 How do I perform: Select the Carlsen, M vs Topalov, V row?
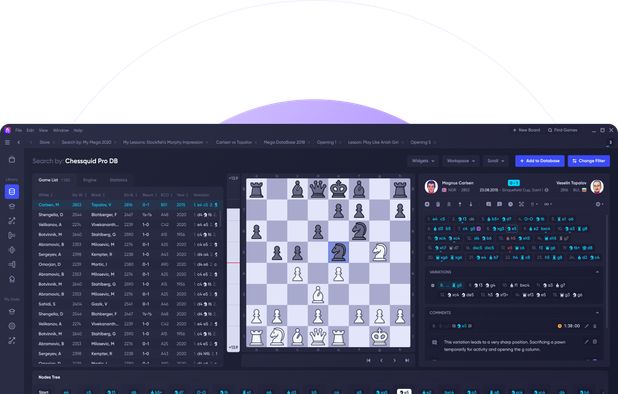click(128, 205)
